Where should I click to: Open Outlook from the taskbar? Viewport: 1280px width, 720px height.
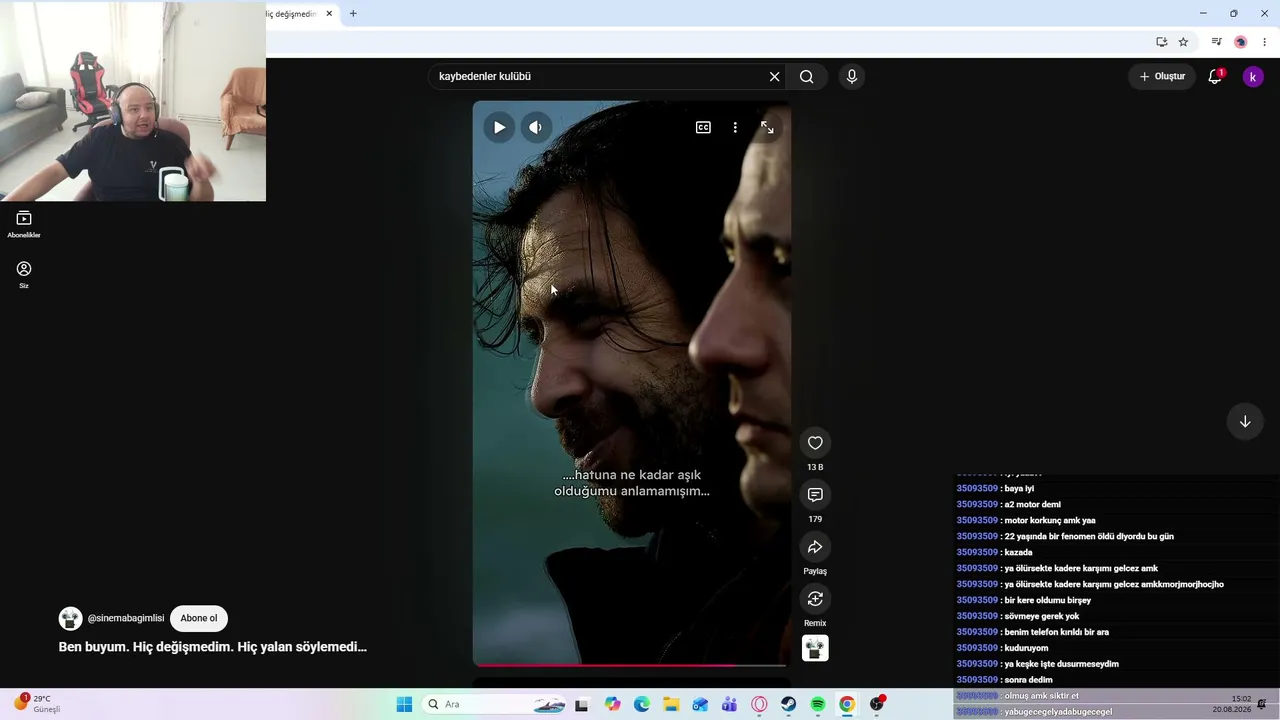click(700, 704)
